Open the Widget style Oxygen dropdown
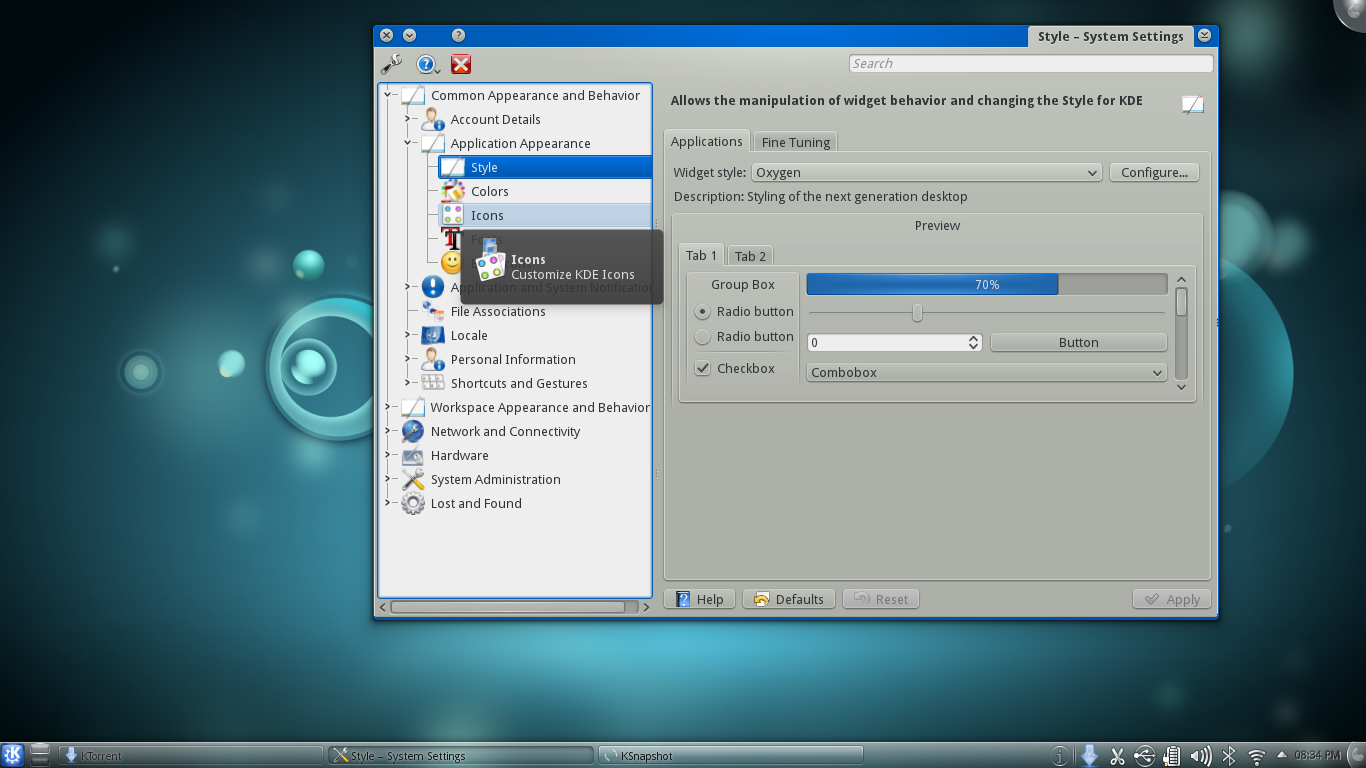The height and width of the screenshot is (768, 1366). click(926, 172)
